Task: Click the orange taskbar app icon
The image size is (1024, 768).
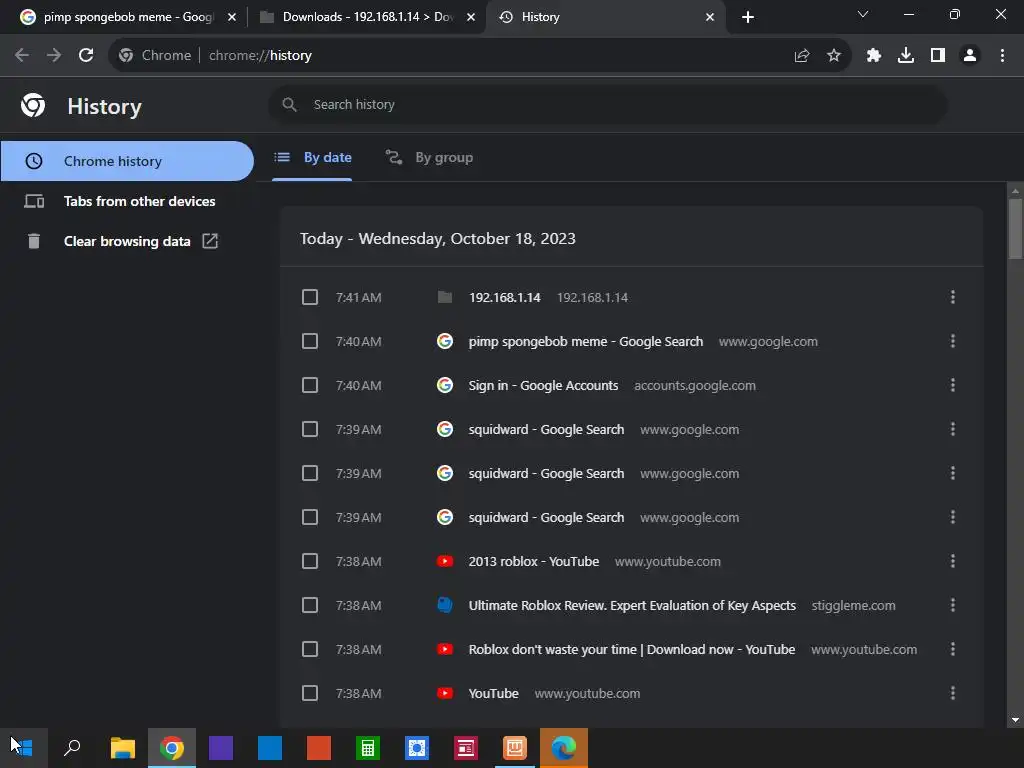Action: tap(515, 748)
